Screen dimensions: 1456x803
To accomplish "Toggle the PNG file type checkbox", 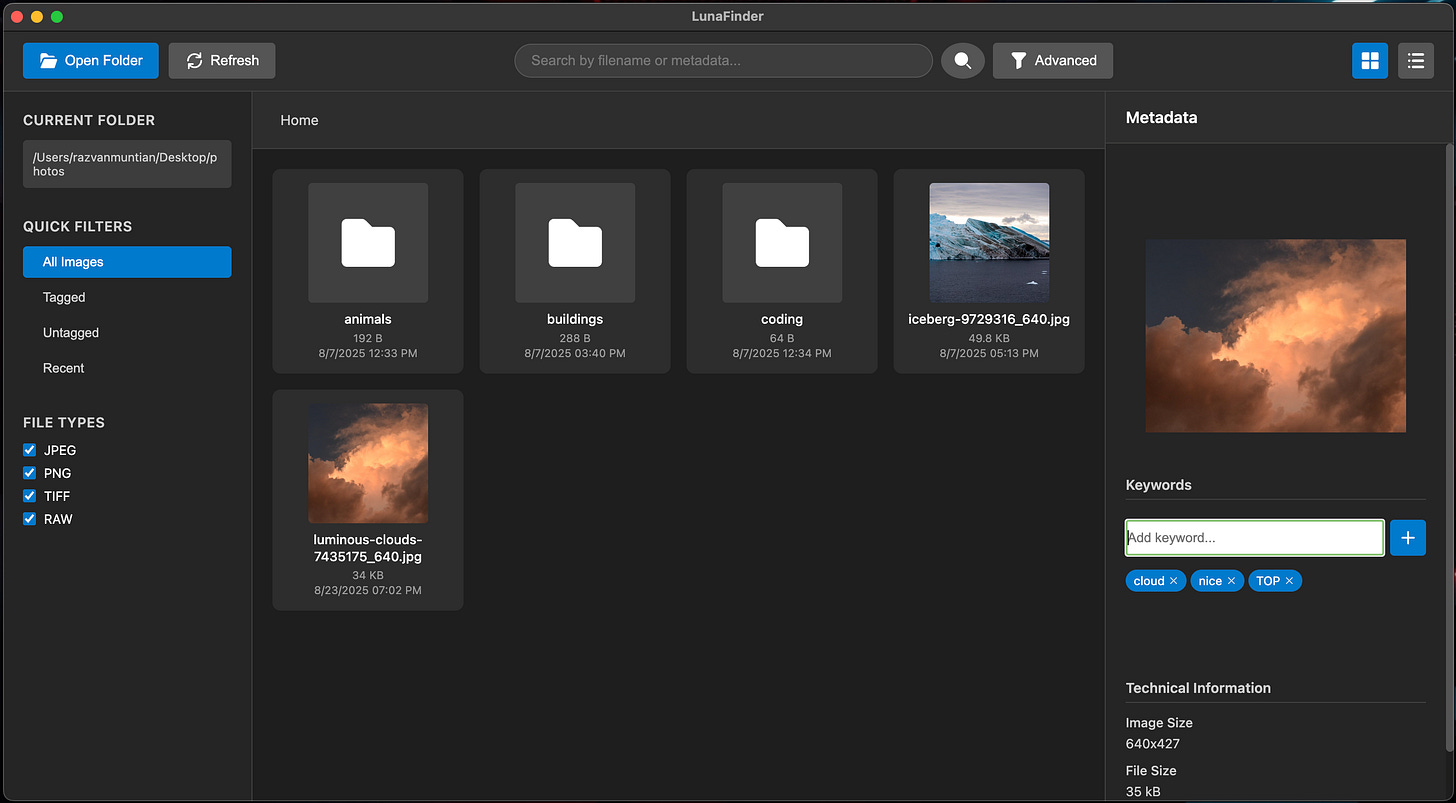I will tap(30, 473).
